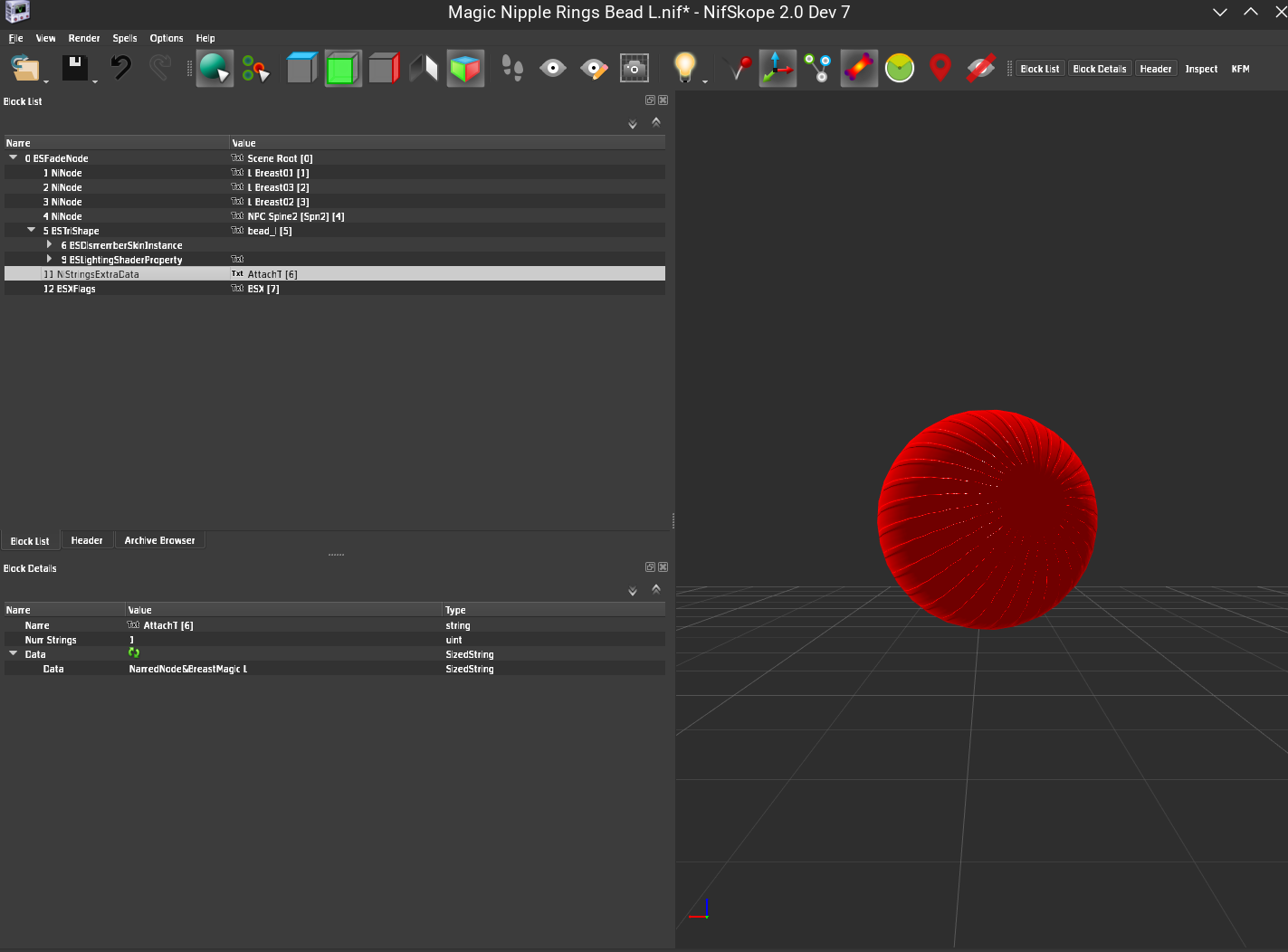The image size is (1288, 952).
Task: Select the green sphere object-select tool
Action: (x=215, y=69)
